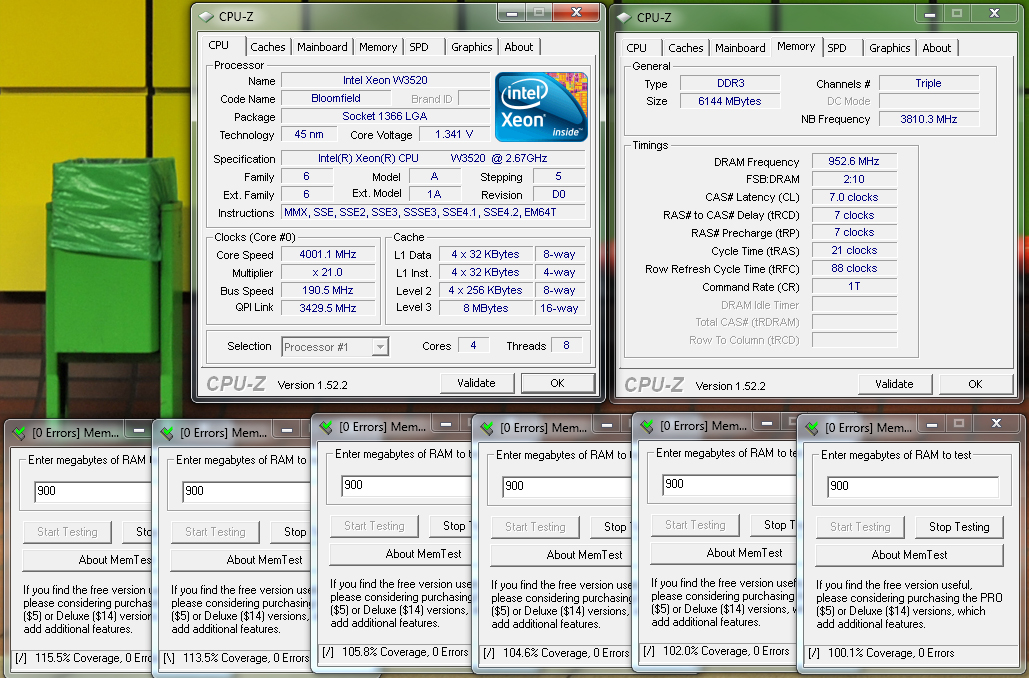1029x678 pixels.
Task: Click About MemTest in the 113.5% Coverage window
Action: 240,560
